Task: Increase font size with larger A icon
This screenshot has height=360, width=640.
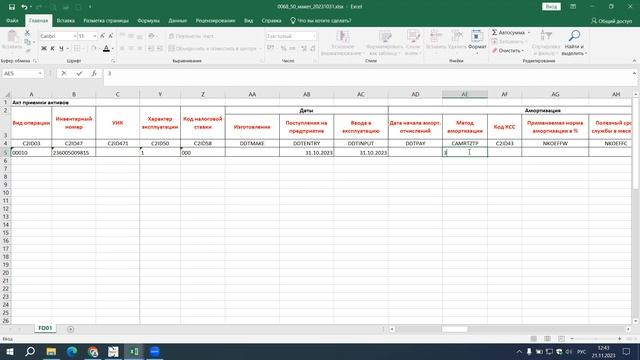Action: click(102, 36)
